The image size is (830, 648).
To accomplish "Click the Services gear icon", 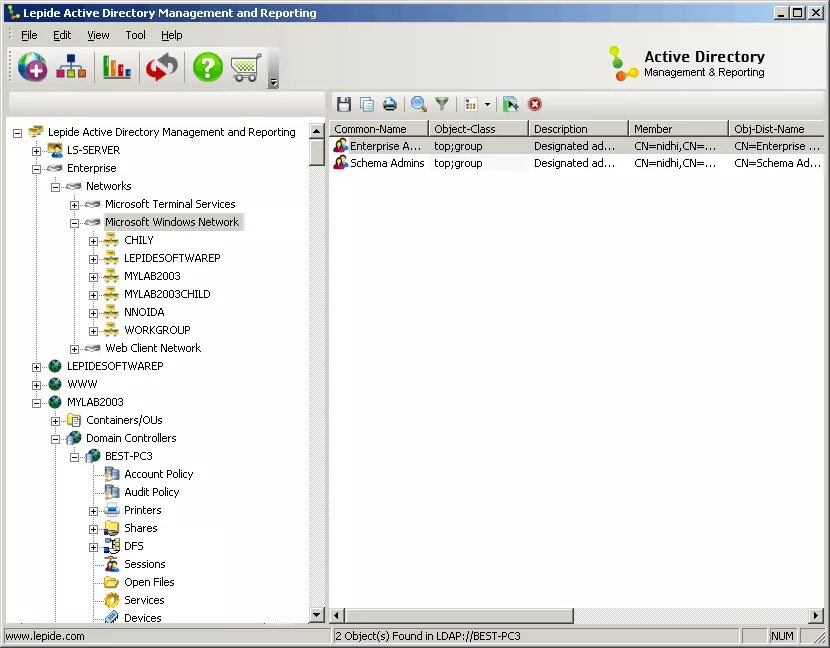I will [112, 600].
